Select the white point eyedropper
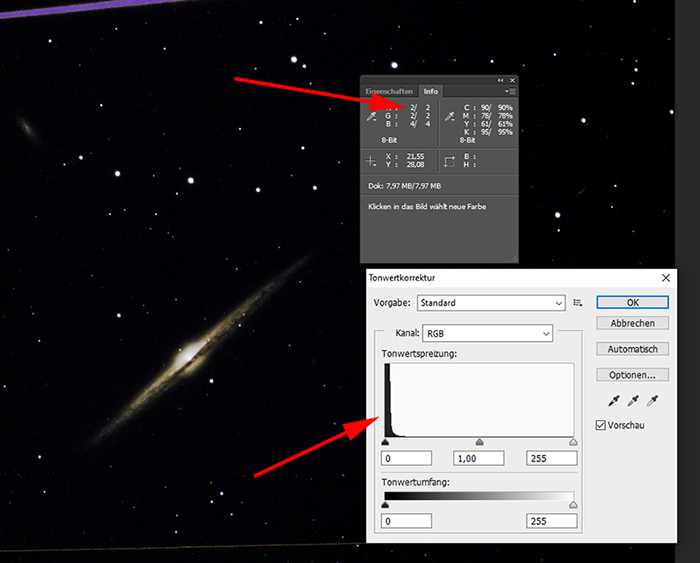700x563 pixels. point(653,400)
